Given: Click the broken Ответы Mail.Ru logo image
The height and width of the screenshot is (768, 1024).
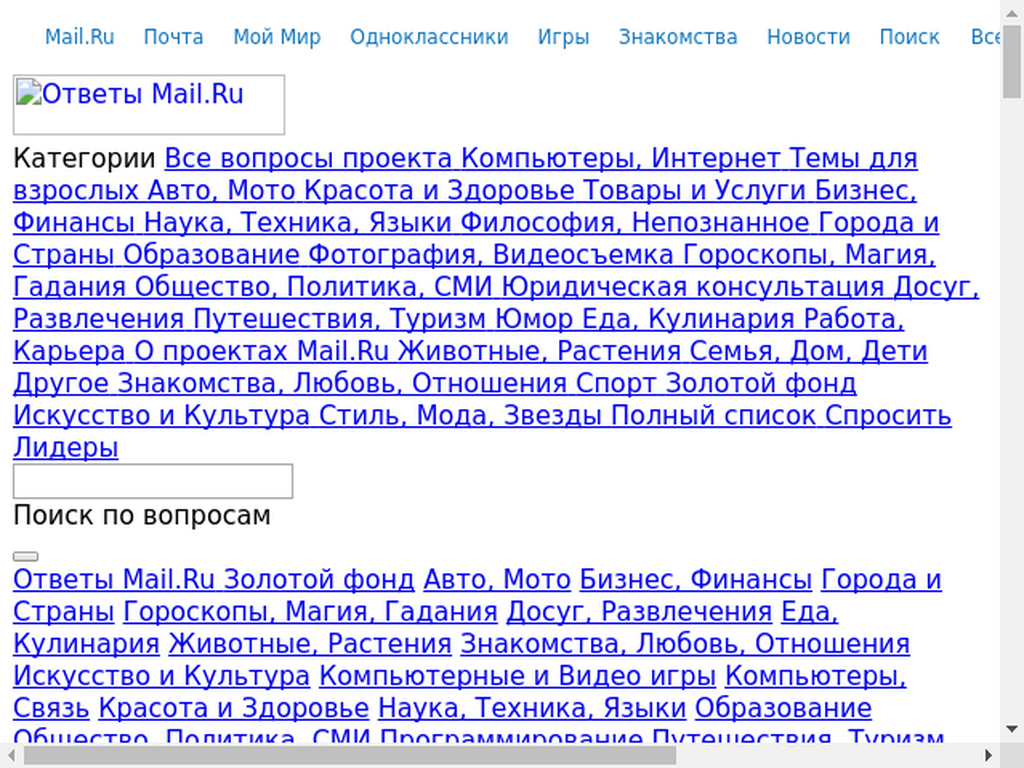Looking at the screenshot, I should (x=149, y=104).
